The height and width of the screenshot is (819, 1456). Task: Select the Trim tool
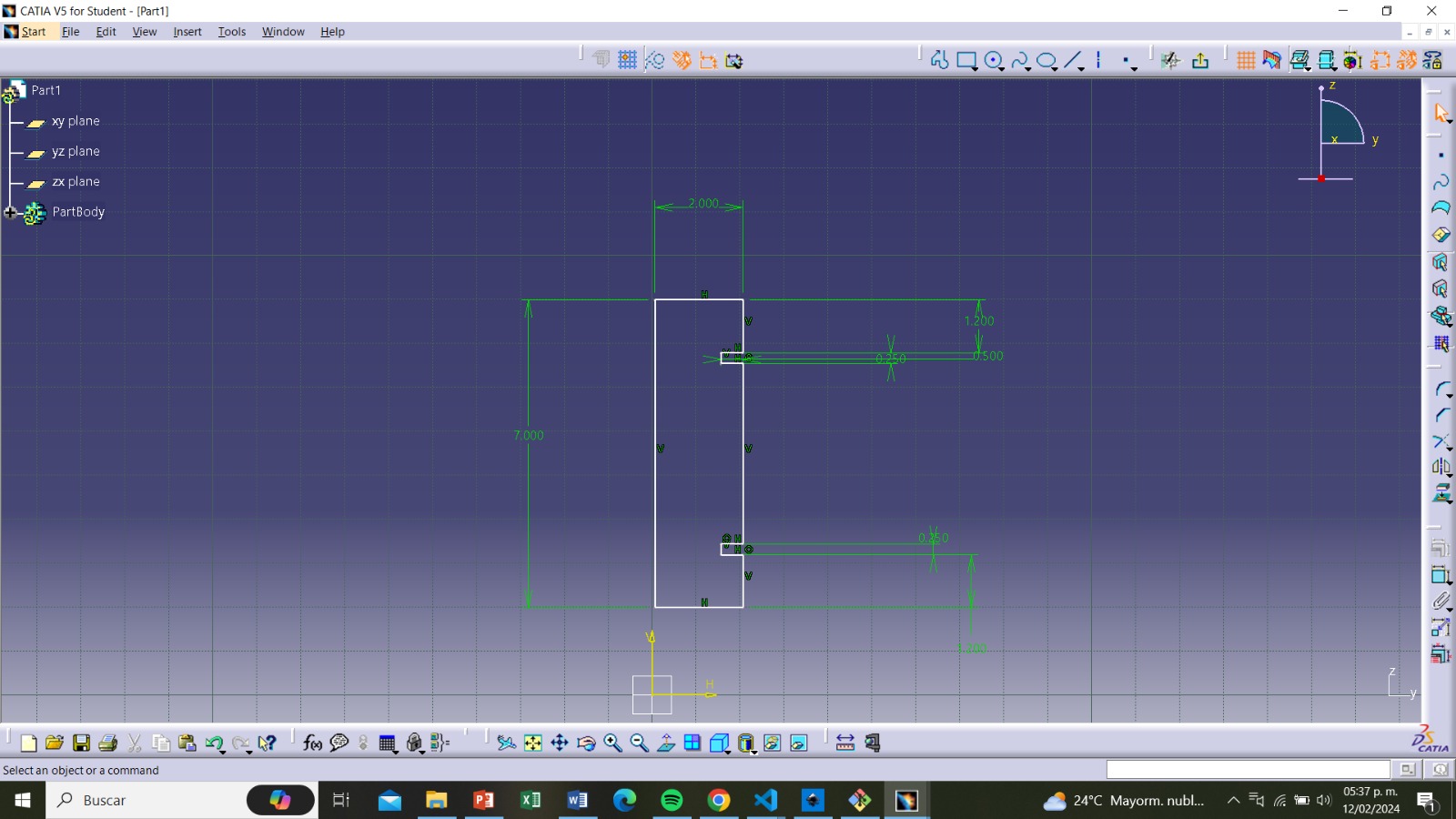pyautogui.click(x=1441, y=442)
